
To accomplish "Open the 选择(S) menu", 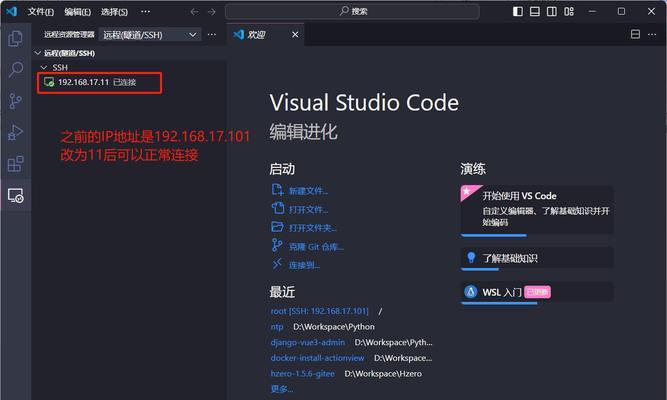I will [114, 11].
